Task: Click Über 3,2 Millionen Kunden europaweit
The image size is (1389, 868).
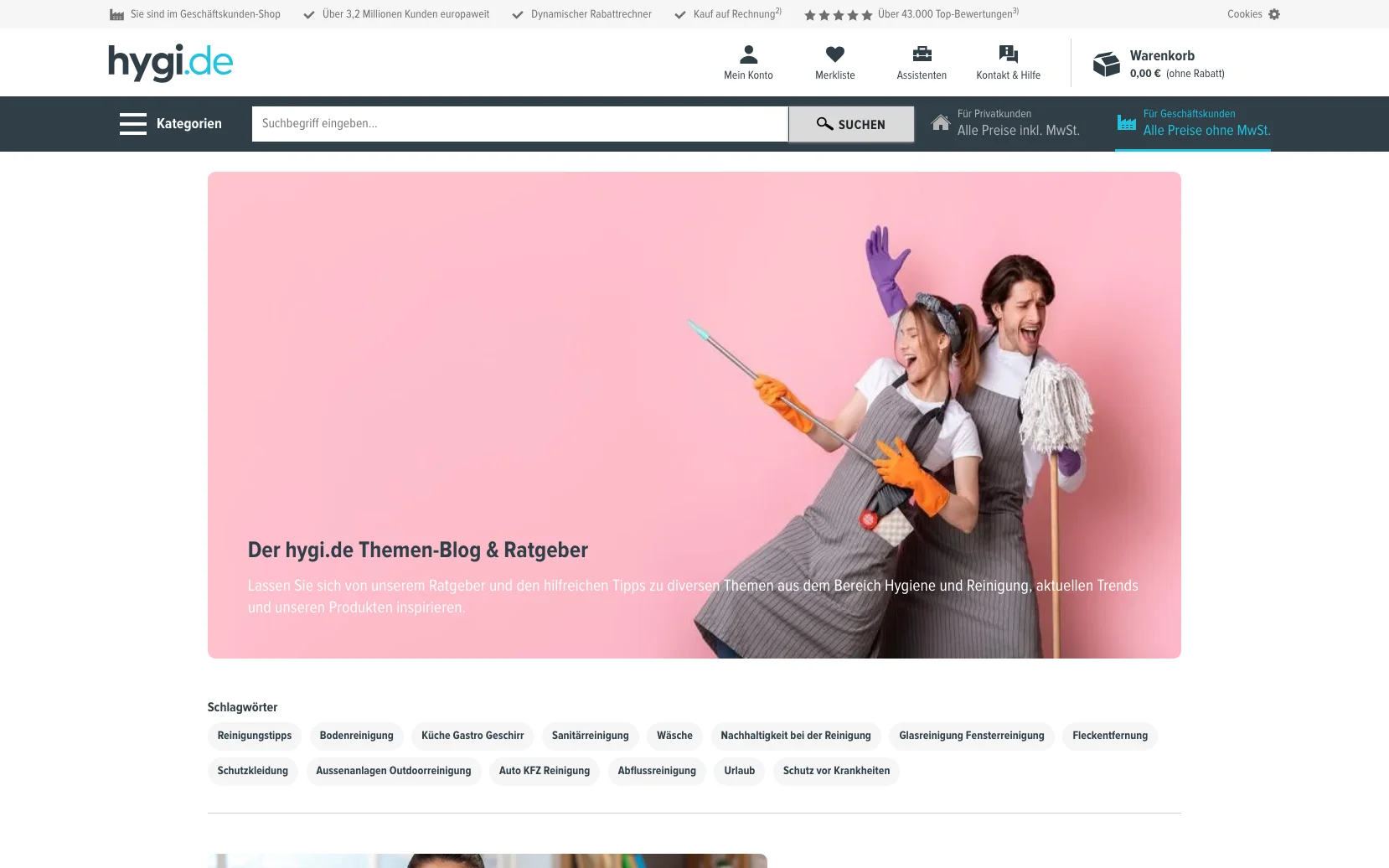Action: coord(406,14)
